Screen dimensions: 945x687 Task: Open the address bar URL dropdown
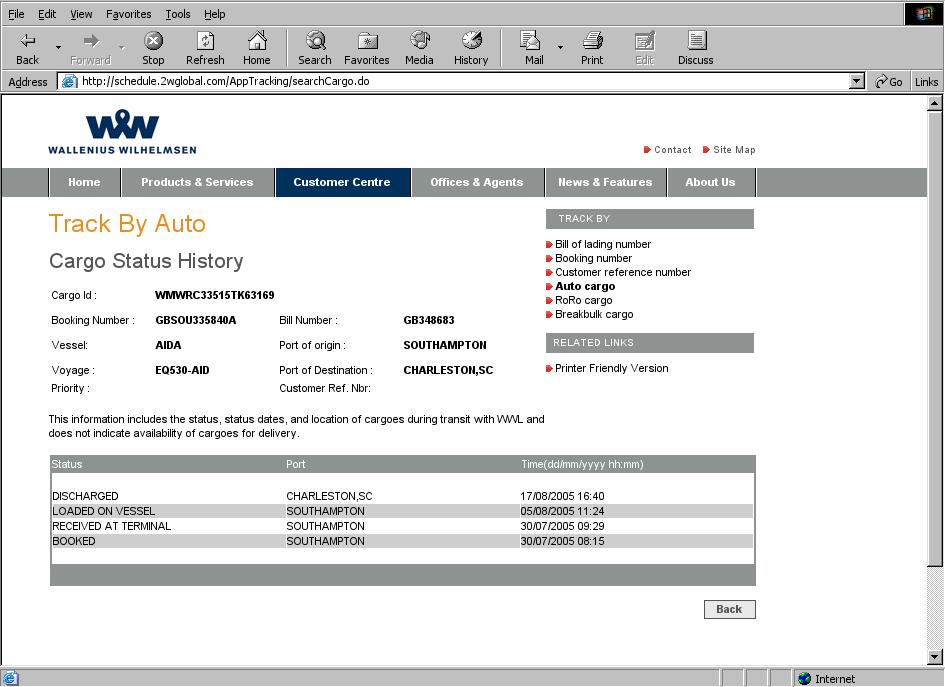pyautogui.click(x=856, y=81)
